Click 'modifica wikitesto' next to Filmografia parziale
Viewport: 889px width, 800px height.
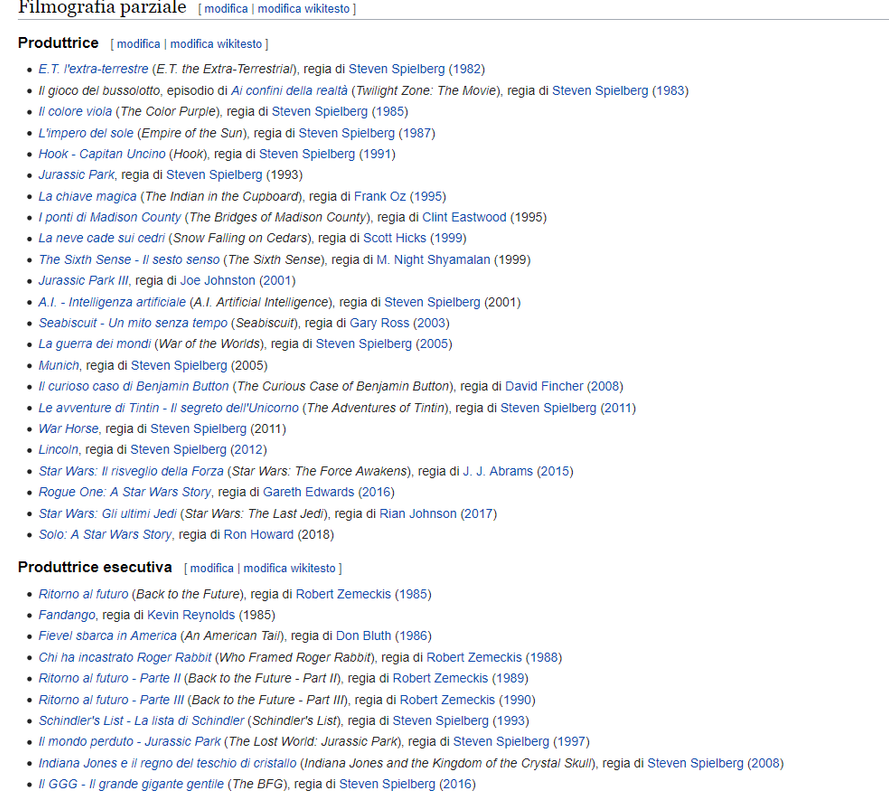point(304,9)
